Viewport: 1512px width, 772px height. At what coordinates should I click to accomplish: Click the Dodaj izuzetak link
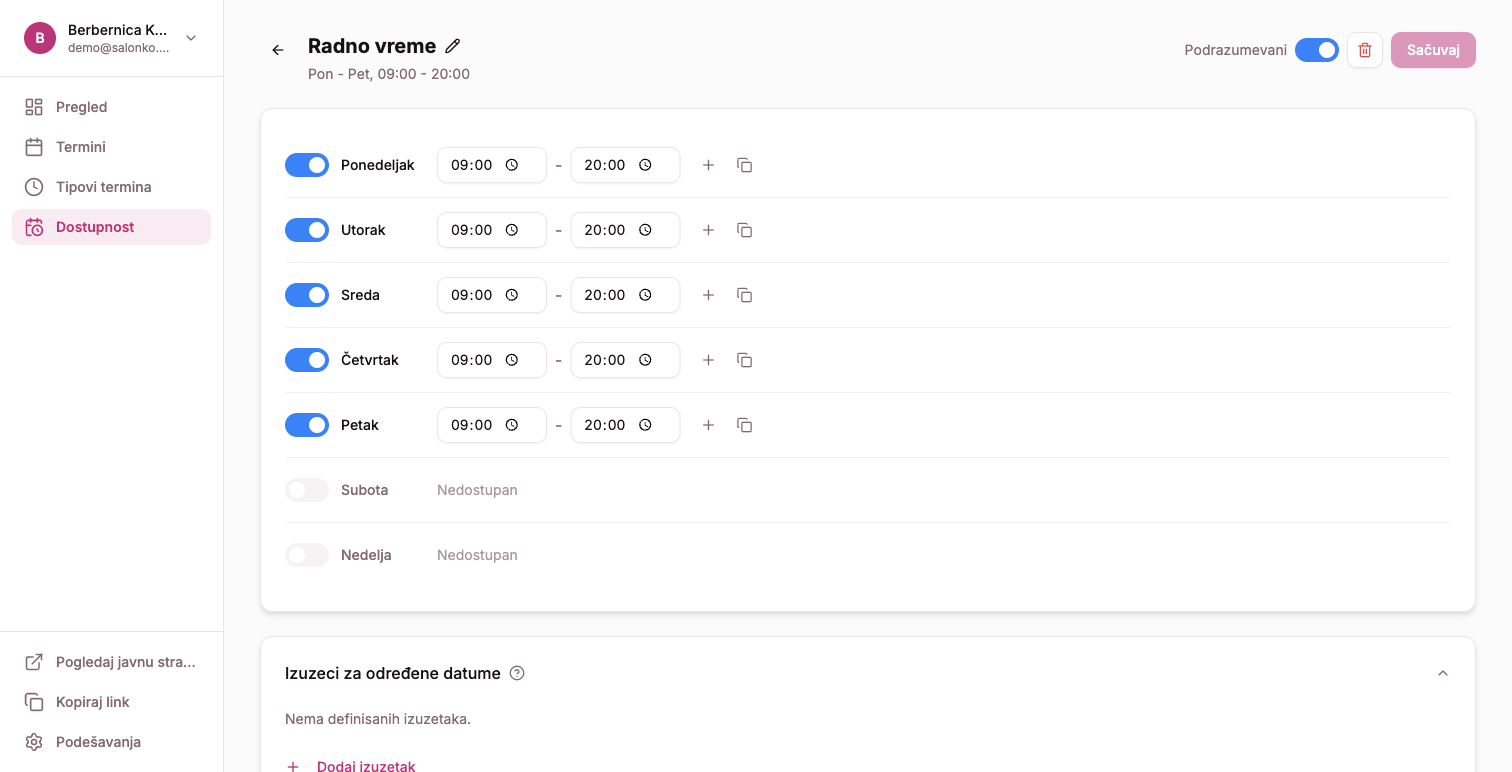pyautogui.click(x=365, y=765)
